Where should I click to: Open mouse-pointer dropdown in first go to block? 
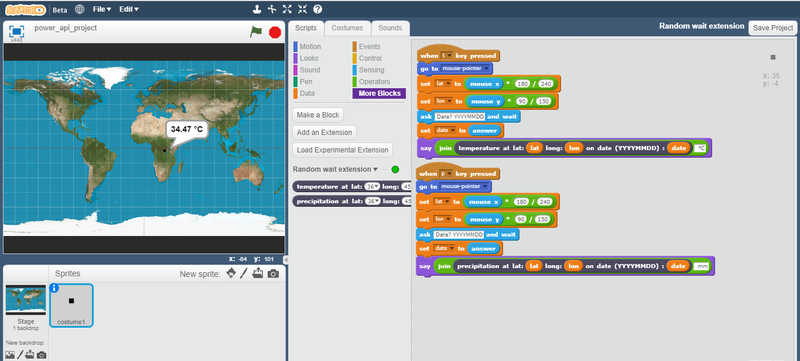[466, 68]
